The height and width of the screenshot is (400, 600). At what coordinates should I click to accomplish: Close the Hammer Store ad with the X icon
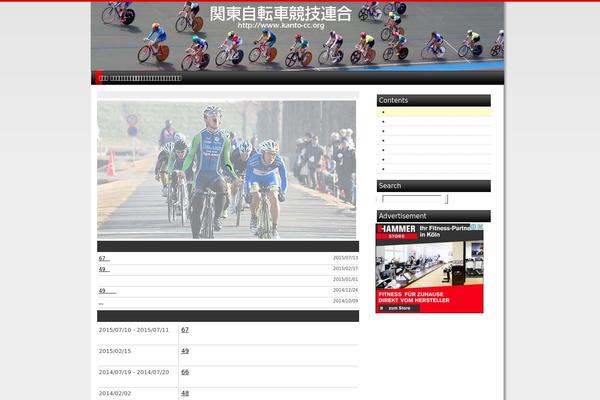point(480,227)
